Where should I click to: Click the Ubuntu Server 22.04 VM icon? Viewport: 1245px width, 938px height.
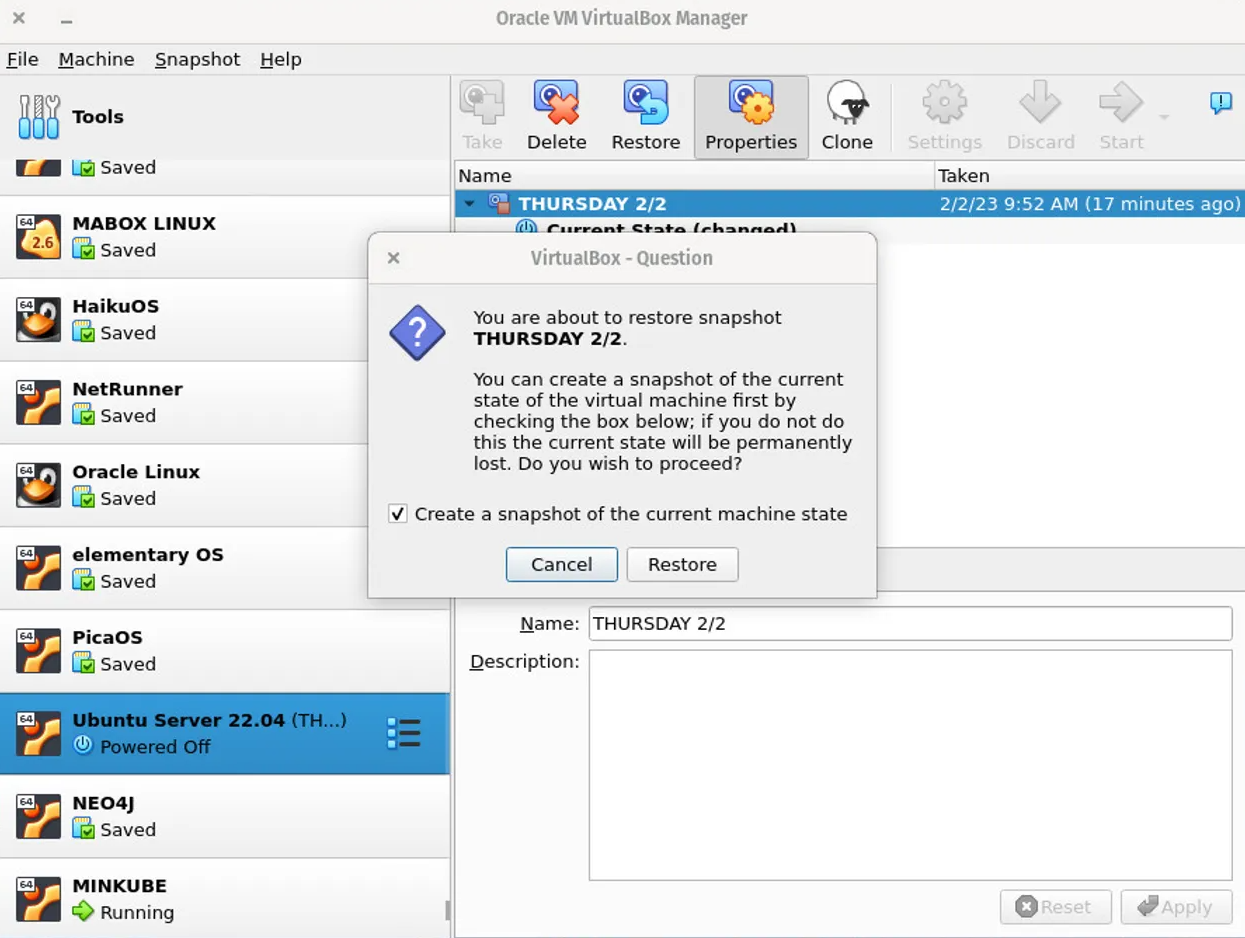tap(39, 734)
